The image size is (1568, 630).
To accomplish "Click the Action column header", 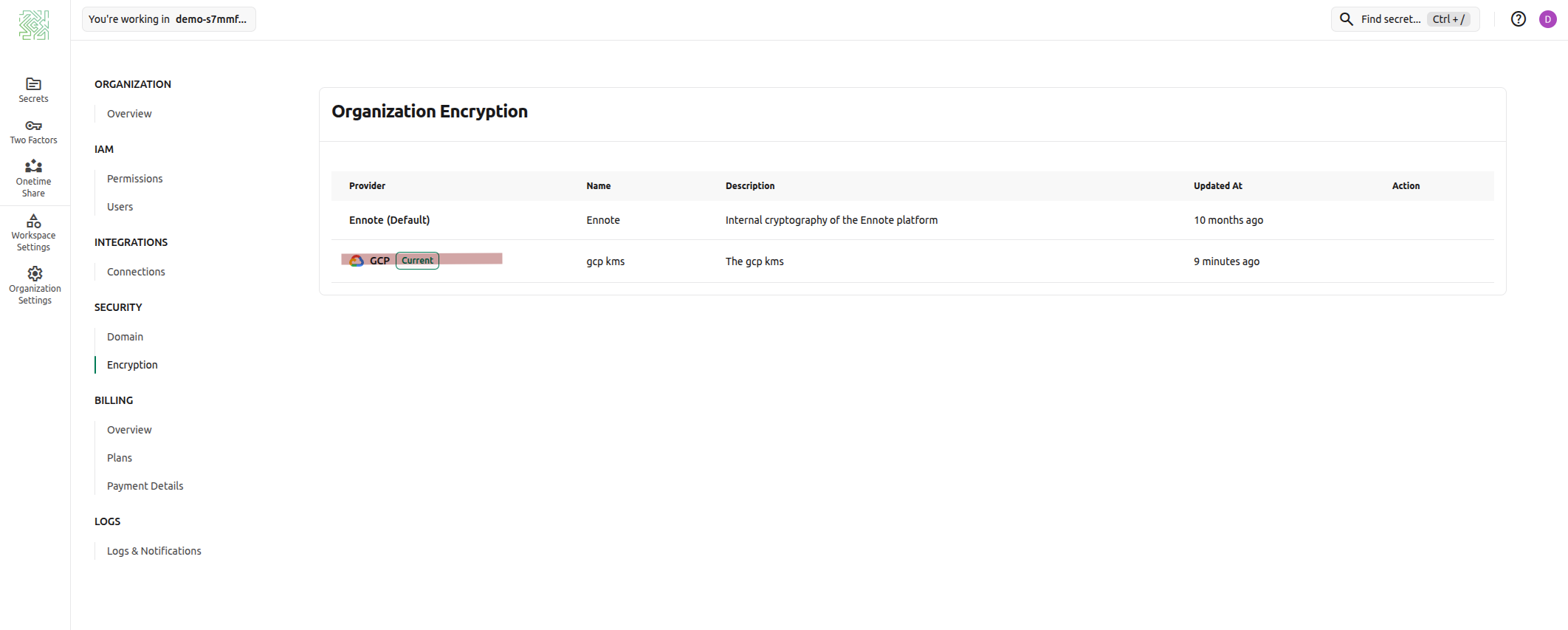I will point(1406,186).
